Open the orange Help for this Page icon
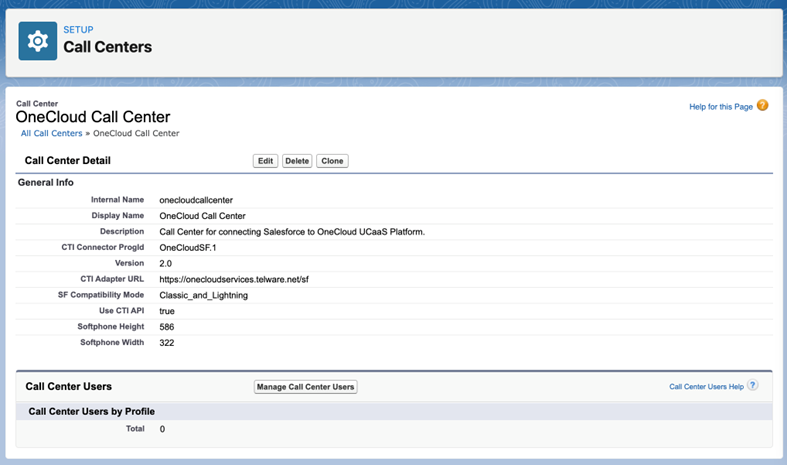Screen dimensions: 787x465 point(762,105)
